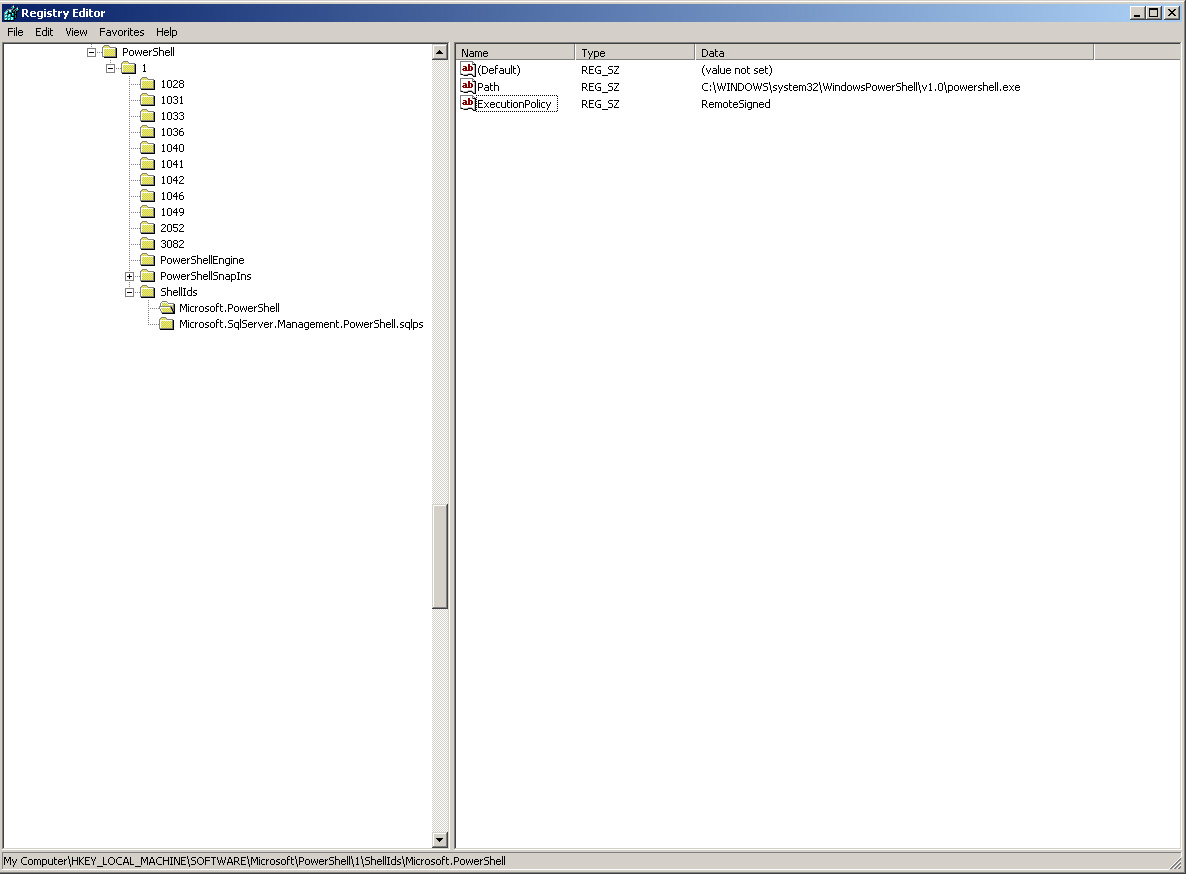Screen dimensions: 1186x874
Task: Click the top-level PowerShell folder icon
Action: 110,52
